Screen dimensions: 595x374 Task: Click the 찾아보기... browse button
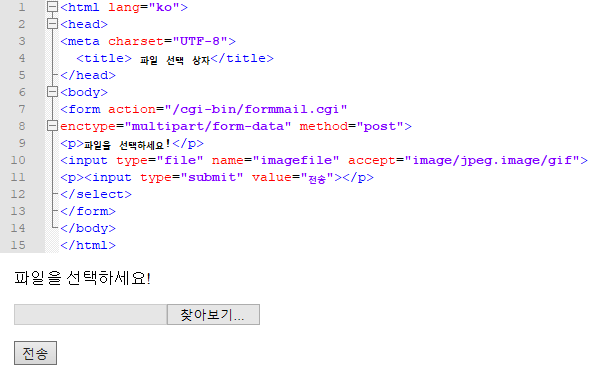(213, 314)
